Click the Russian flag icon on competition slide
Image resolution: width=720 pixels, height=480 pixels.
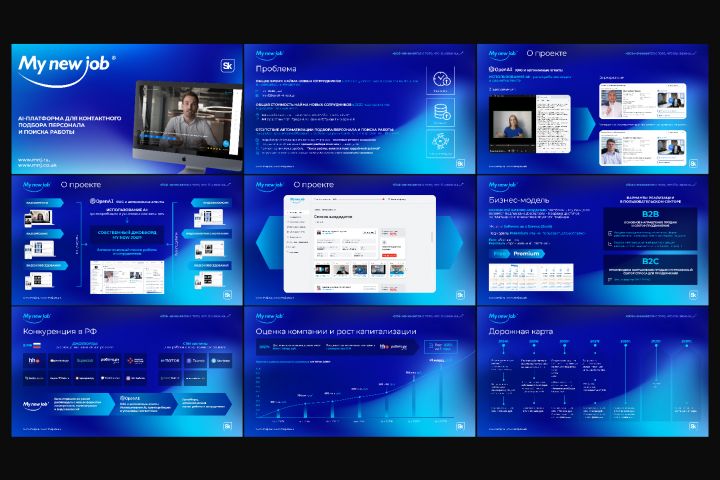coord(37,345)
